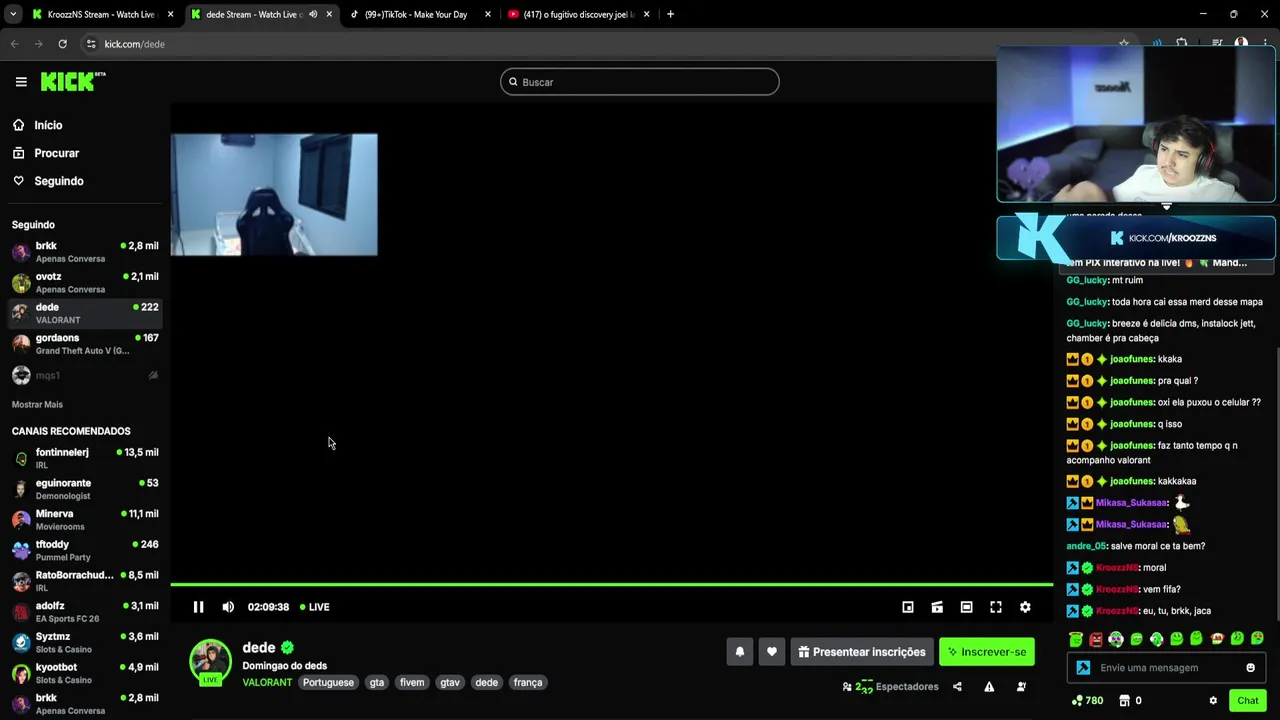Follow dede with the heart button
The image size is (1280, 720).
[771, 652]
